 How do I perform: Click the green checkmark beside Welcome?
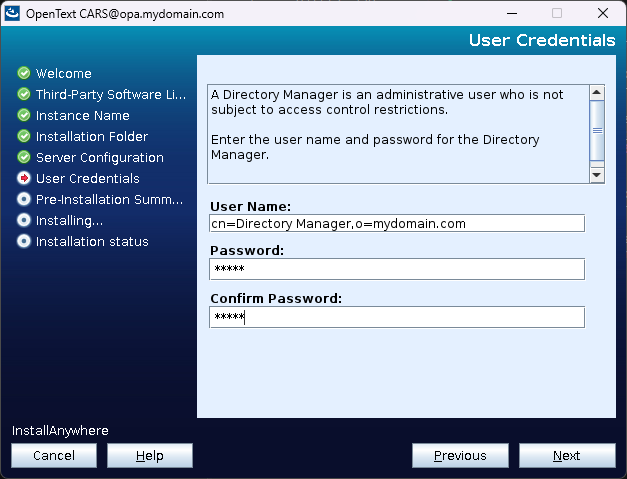tap(24, 73)
